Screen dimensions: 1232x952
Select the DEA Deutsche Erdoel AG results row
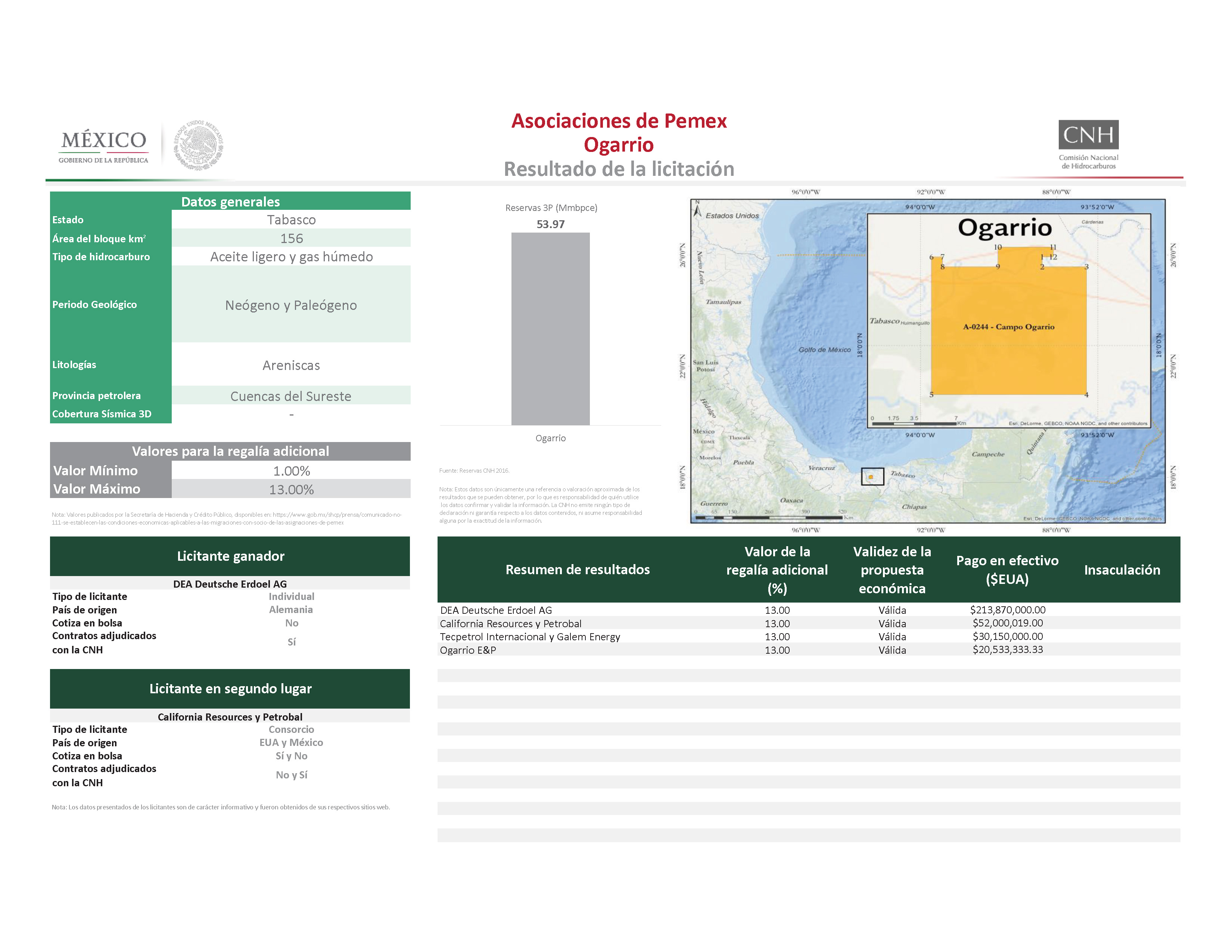pos(496,610)
